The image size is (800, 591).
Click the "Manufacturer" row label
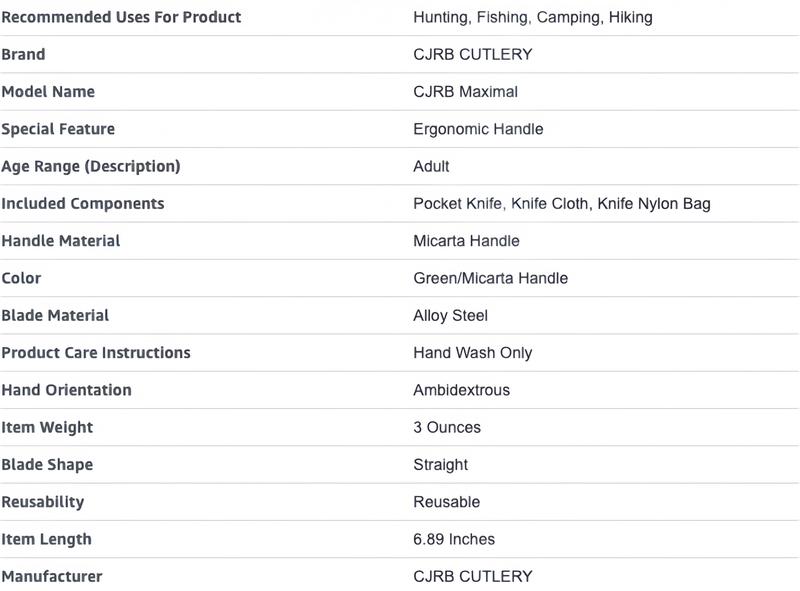point(51,576)
